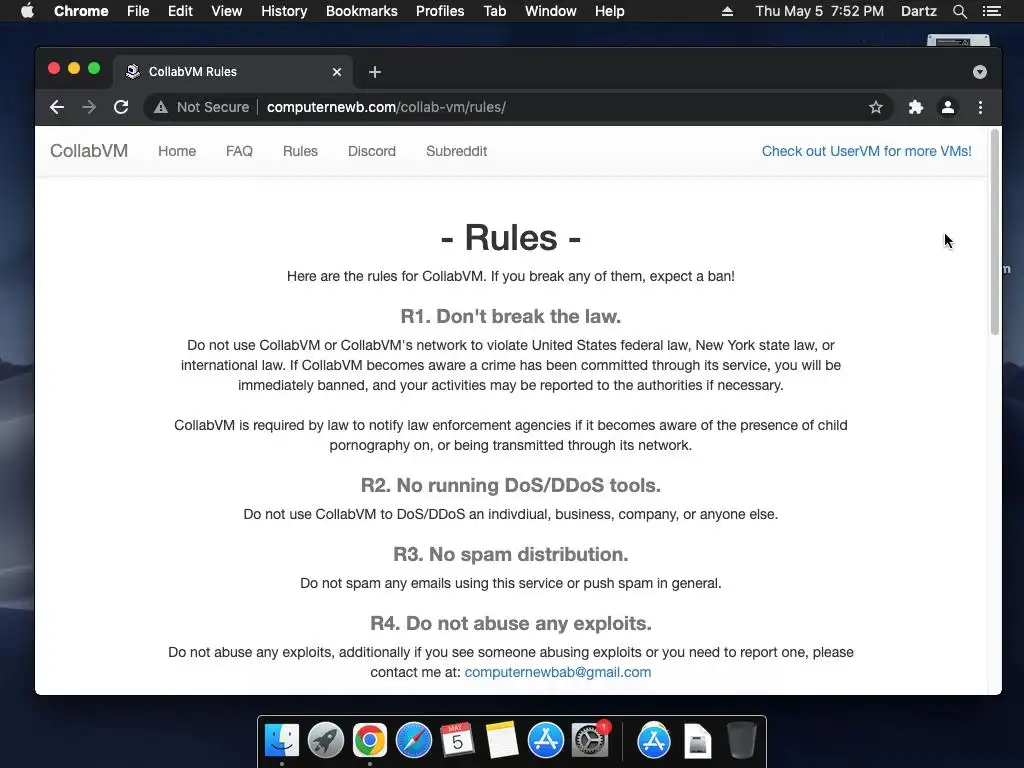Click heading 'R1. Don't break the law.'
1024x768 pixels.
[x=511, y=316]
